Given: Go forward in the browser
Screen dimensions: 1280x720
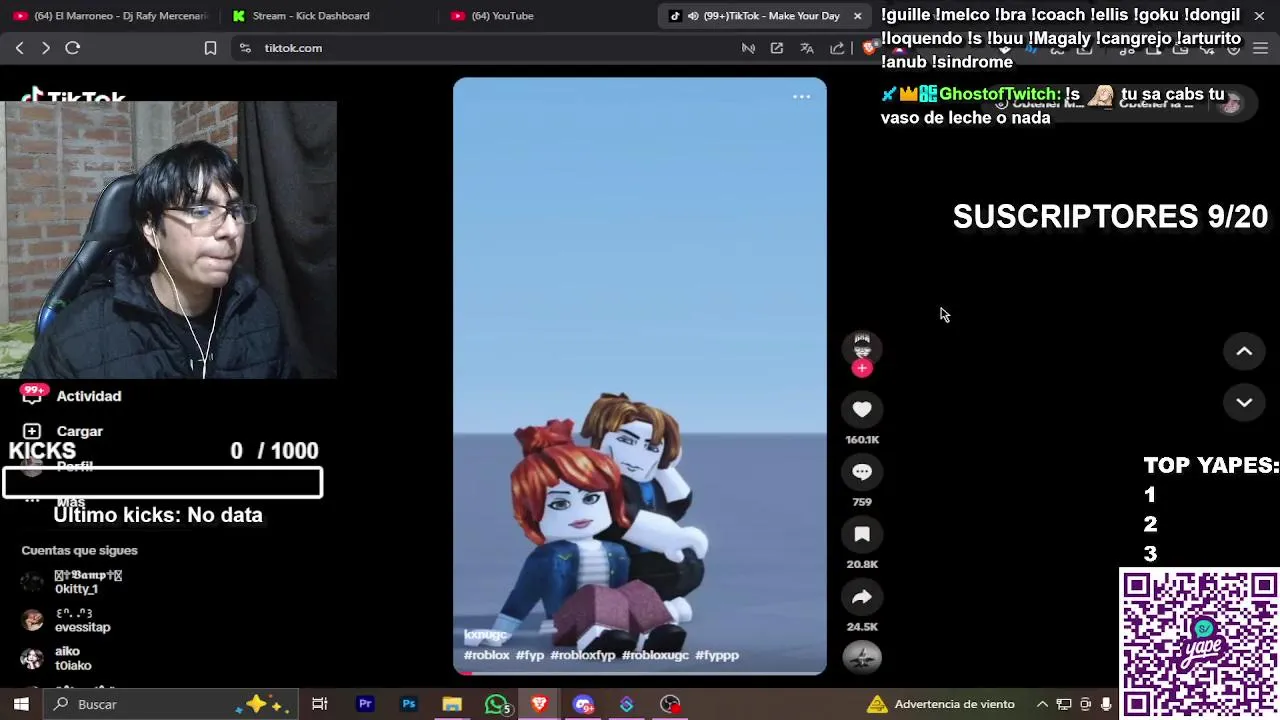Looking at the screenshot, I should tap(45, 48).
